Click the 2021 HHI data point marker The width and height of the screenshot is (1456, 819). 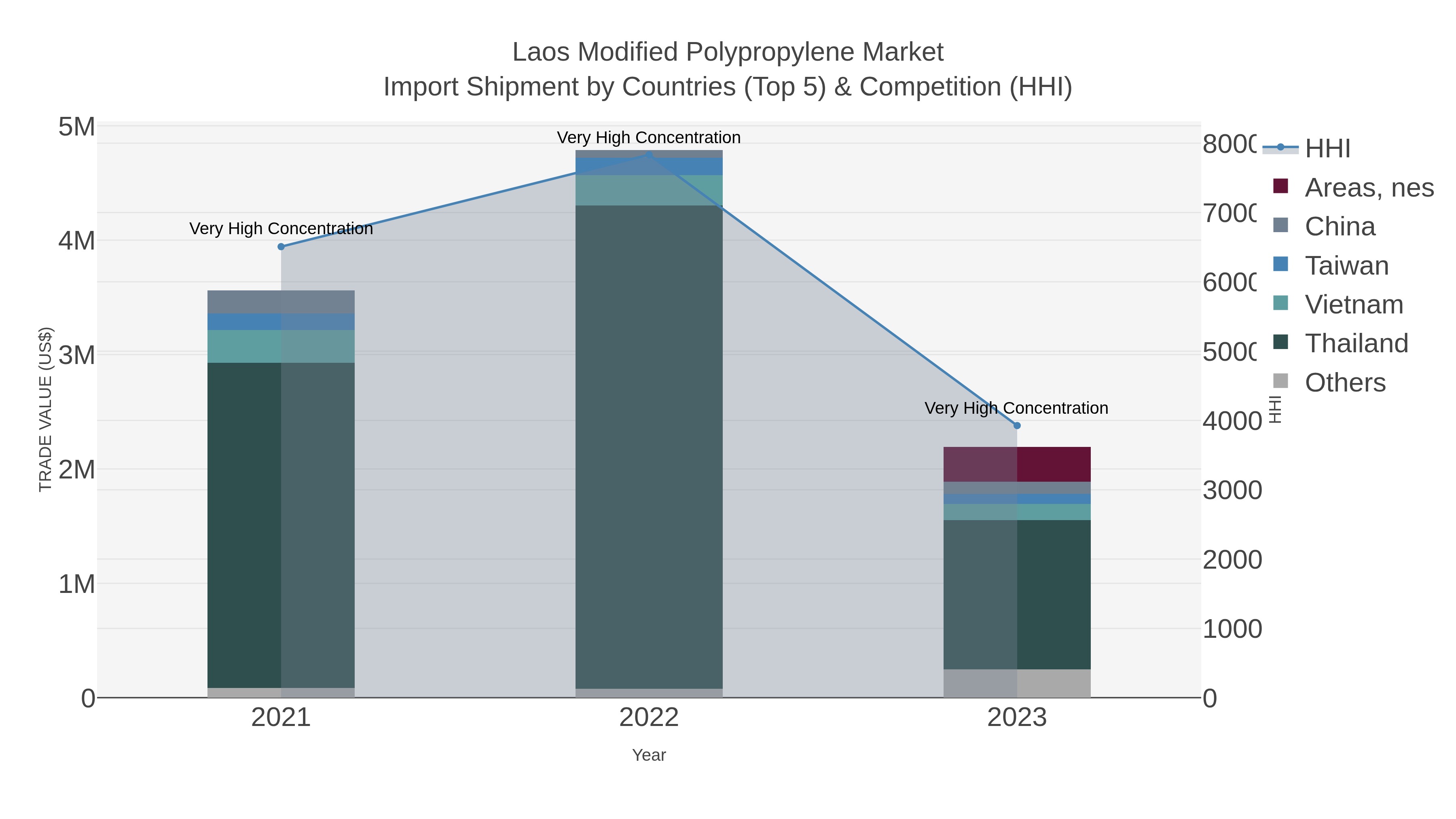click(x=281, y=246)
